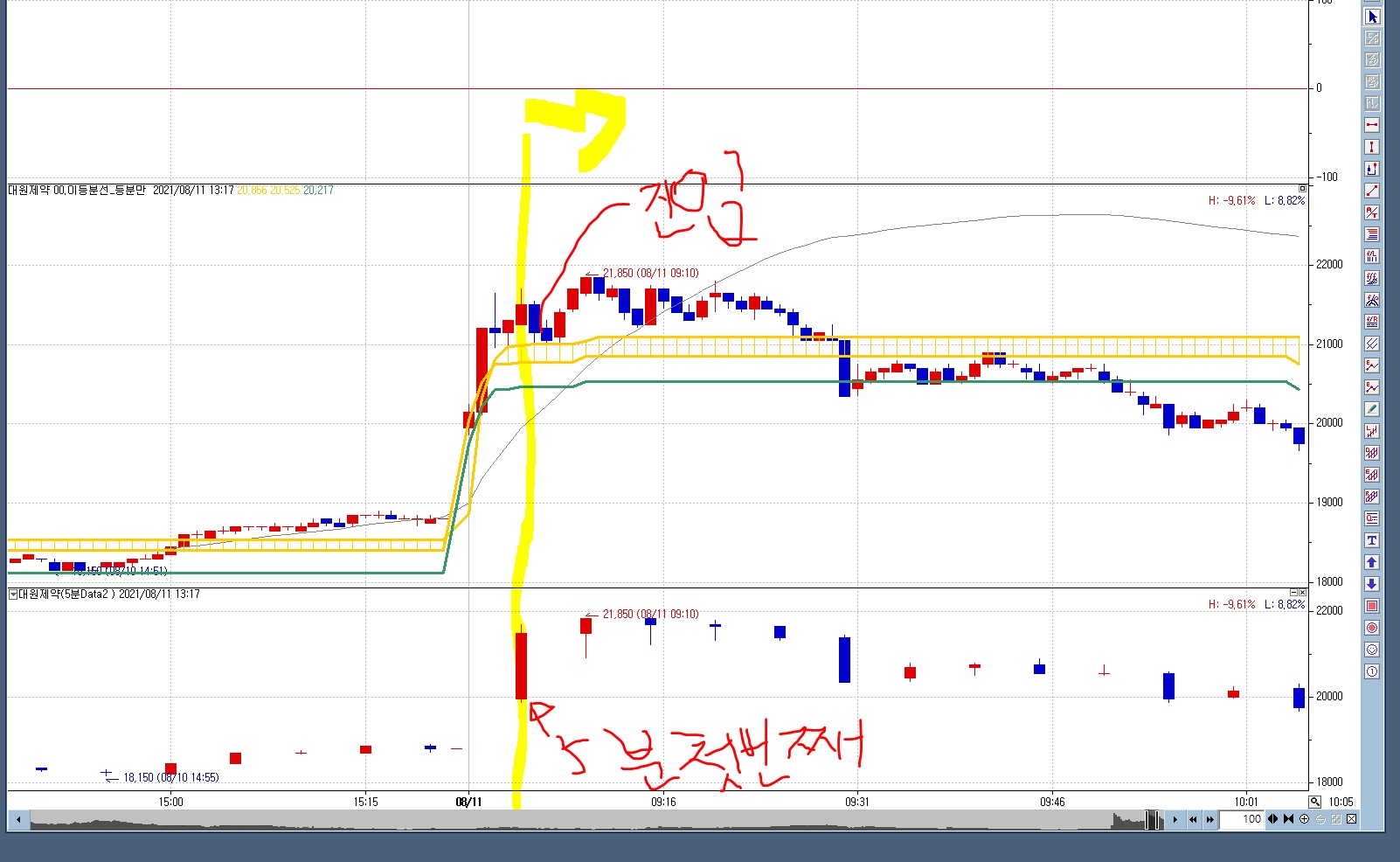Select the text T annotation tool

pos(1372,540)
